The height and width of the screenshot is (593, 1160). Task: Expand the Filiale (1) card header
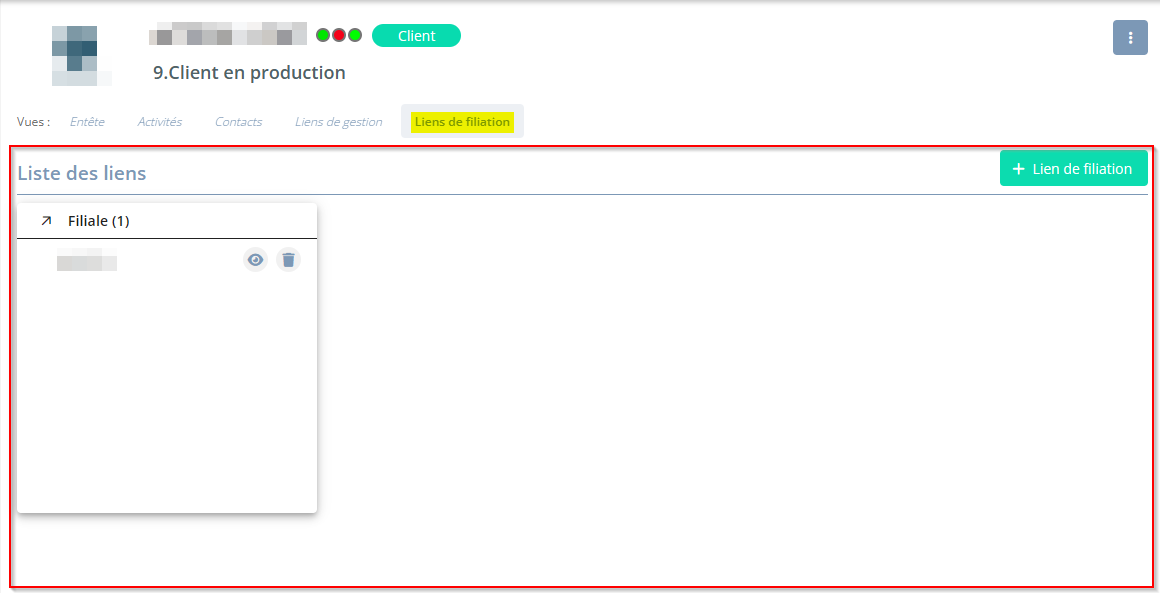pyautogui.click(x=99, y=221)
